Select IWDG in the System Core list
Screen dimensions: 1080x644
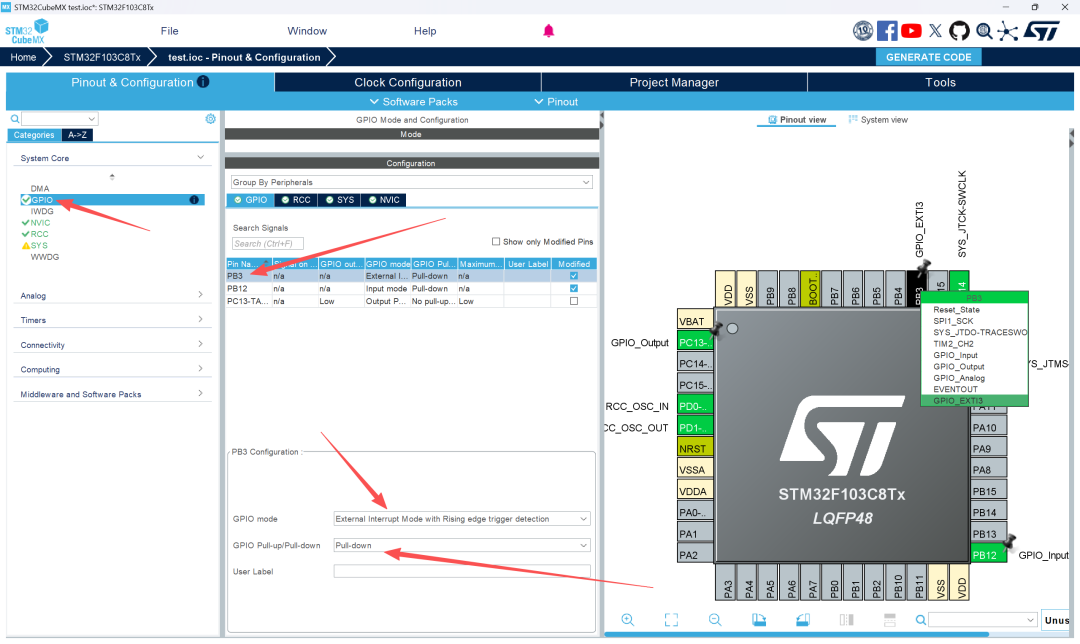click(x=42, y=211)
